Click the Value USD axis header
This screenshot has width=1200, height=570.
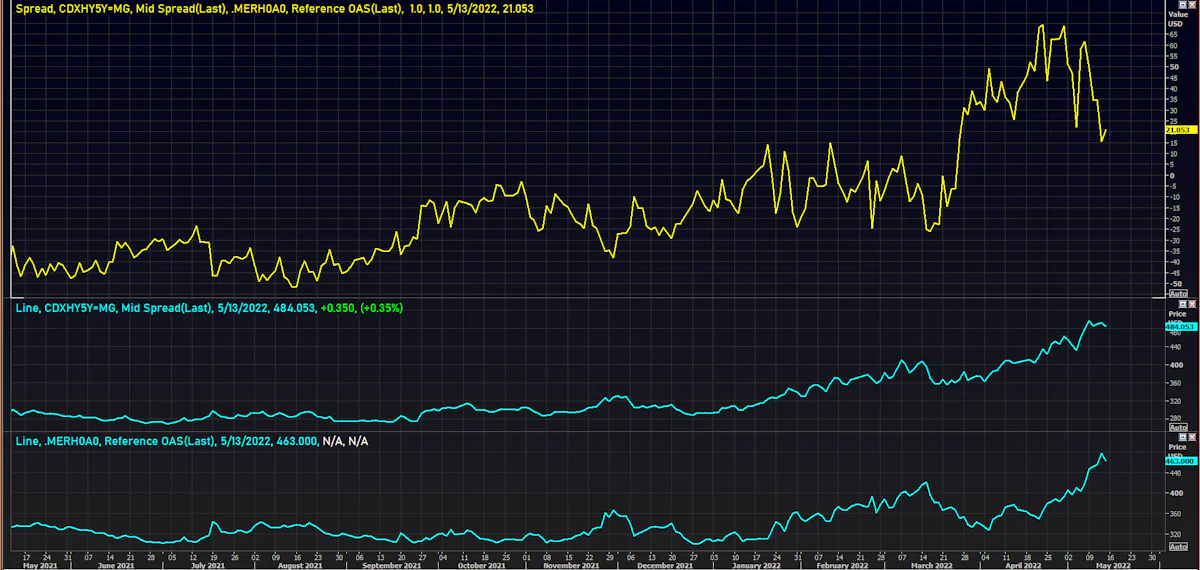pyautogui.click(x=1178, y=19)
